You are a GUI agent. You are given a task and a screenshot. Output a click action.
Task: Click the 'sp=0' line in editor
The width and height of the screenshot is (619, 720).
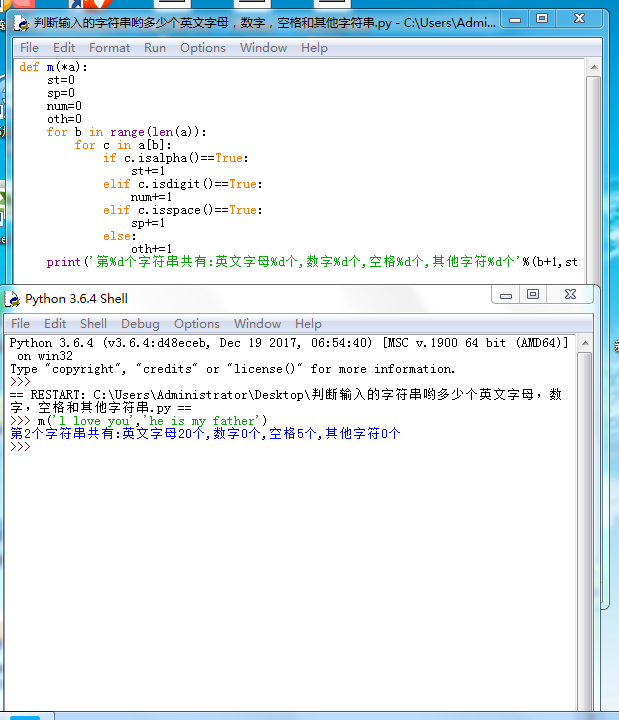tap(61, 93)
